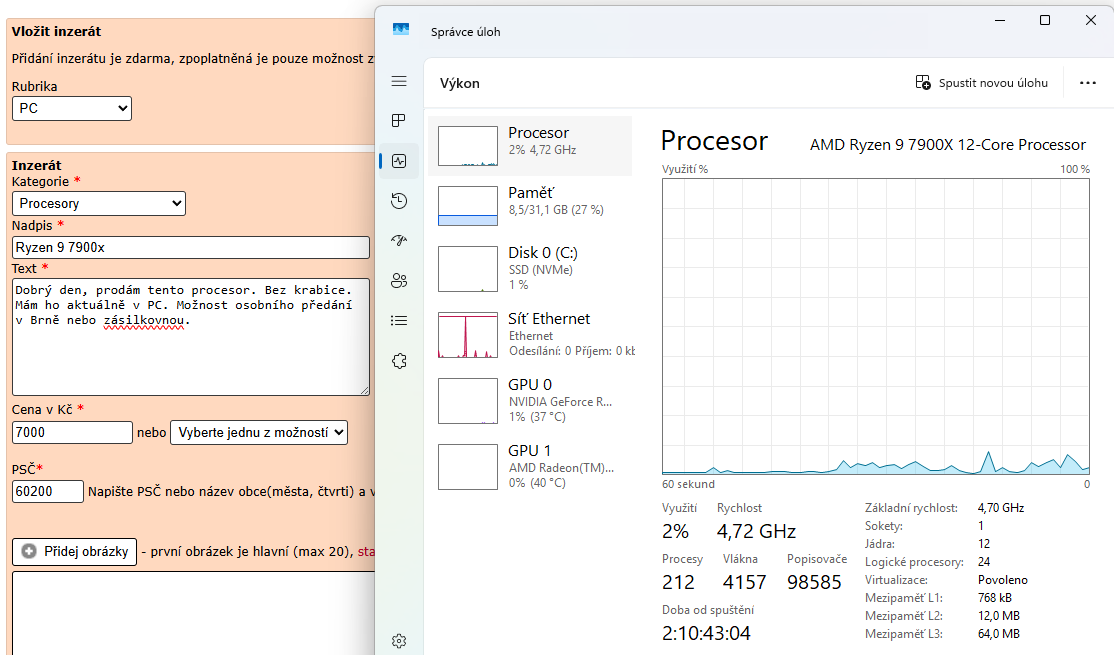
Task: Click the main CPU utilization graph
Action: [x=875, y=326]
